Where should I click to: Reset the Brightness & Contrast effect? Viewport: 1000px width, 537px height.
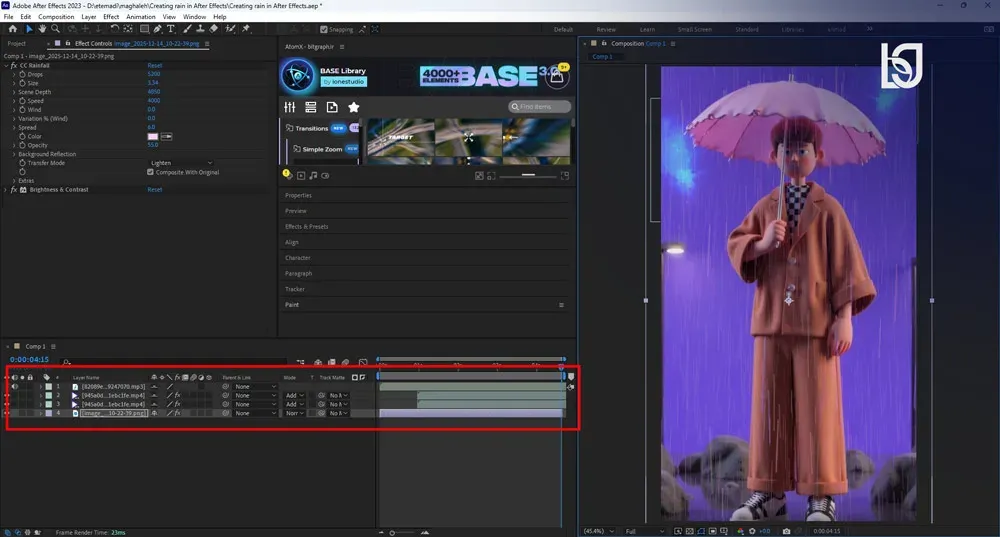click(x=154, y=189)
